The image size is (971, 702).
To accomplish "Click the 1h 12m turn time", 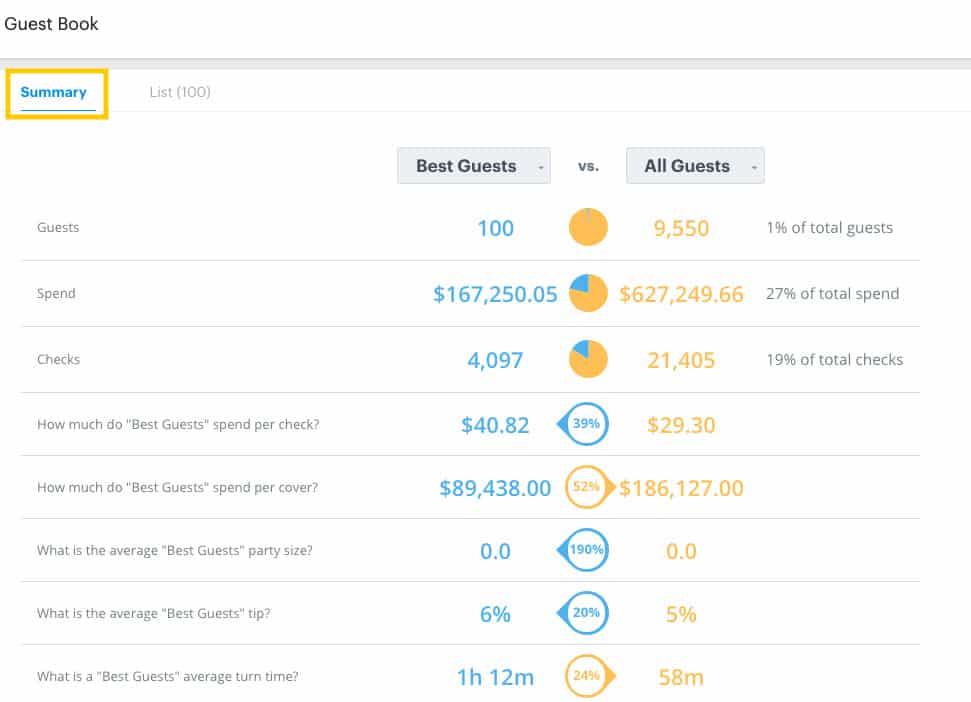I will [495, 678].
